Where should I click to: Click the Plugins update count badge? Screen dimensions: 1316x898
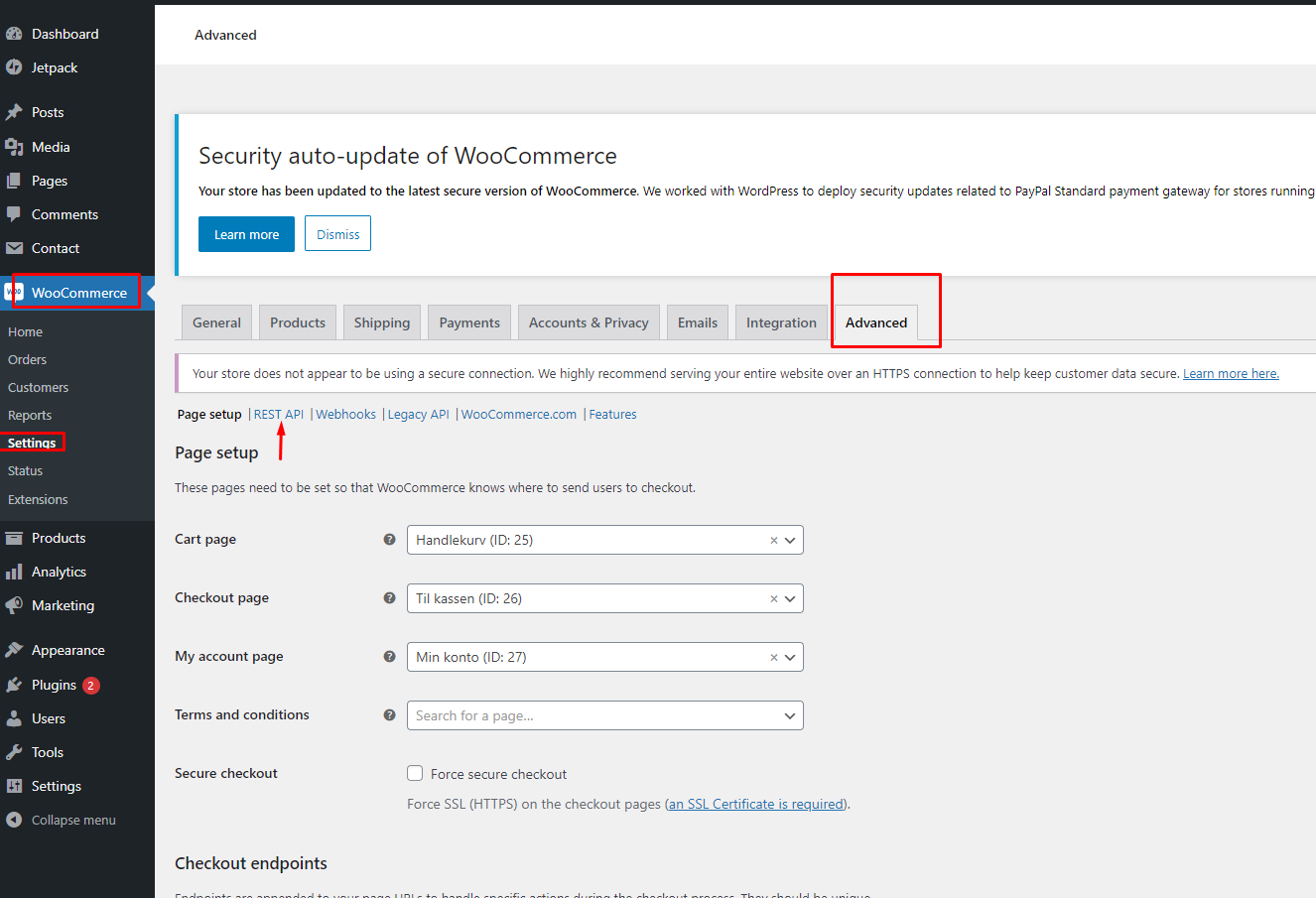pos(91,685)
